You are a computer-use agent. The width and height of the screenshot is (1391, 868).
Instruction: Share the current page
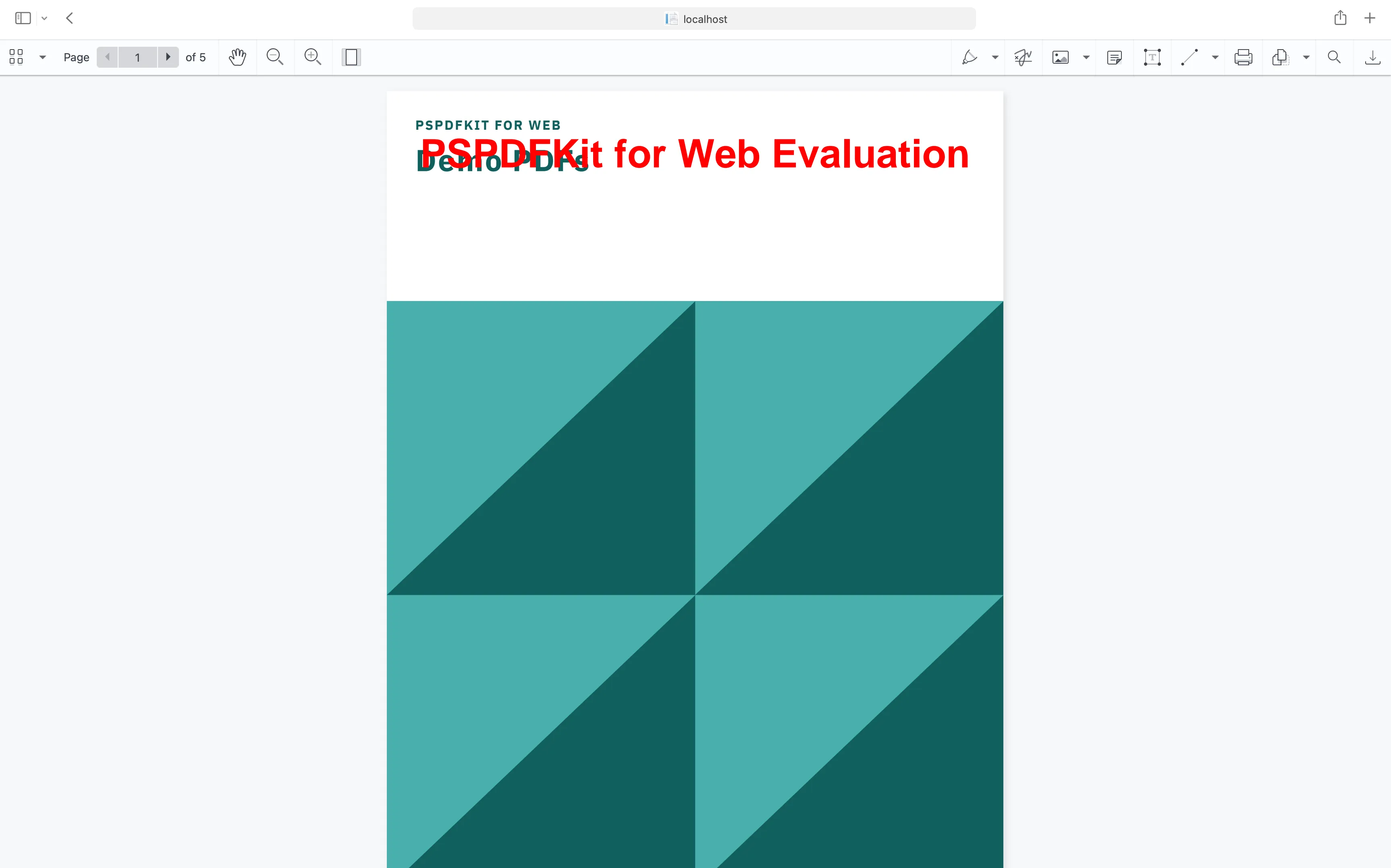click(1340, 18)
